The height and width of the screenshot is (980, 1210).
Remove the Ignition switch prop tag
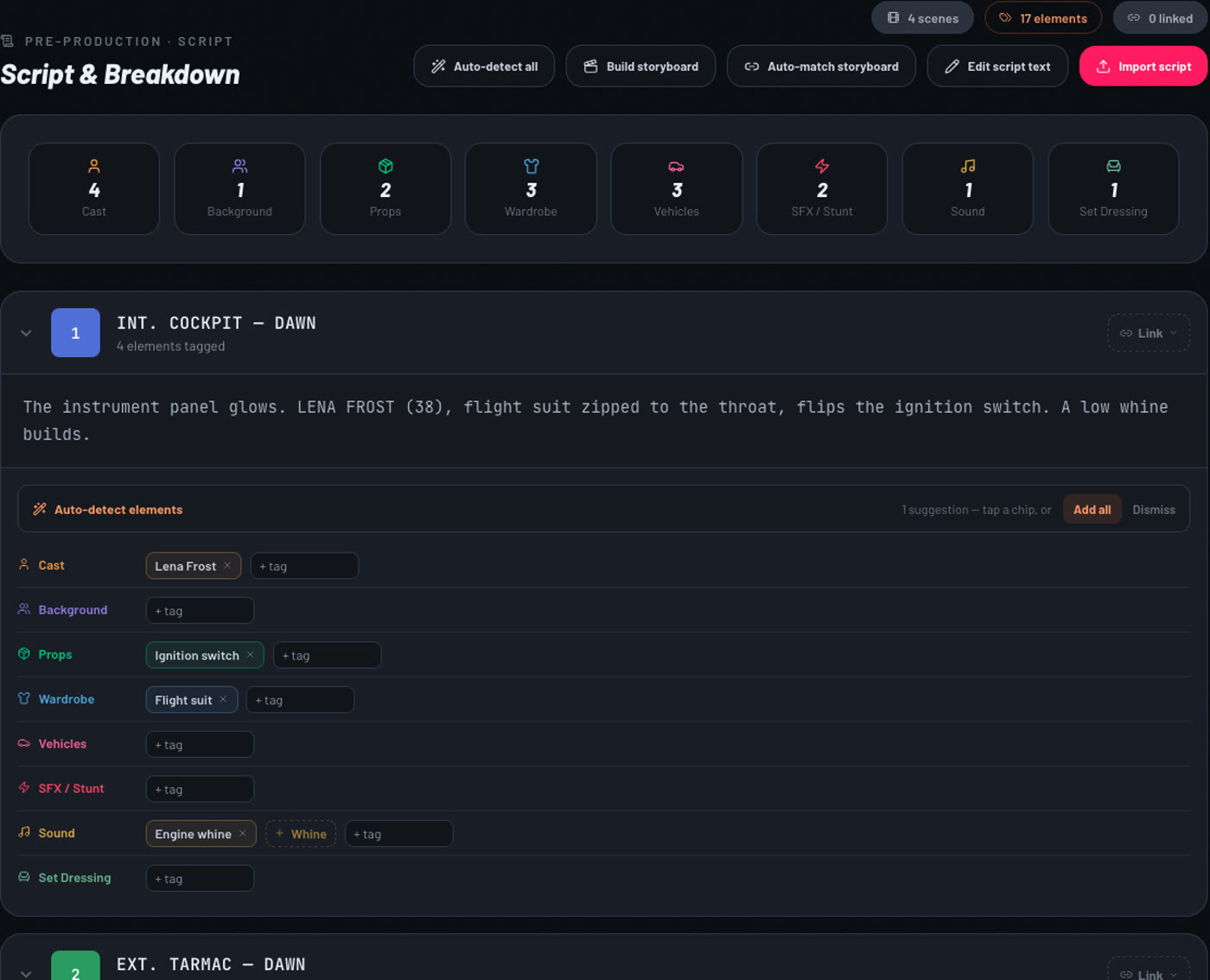[x=251, y=654]
